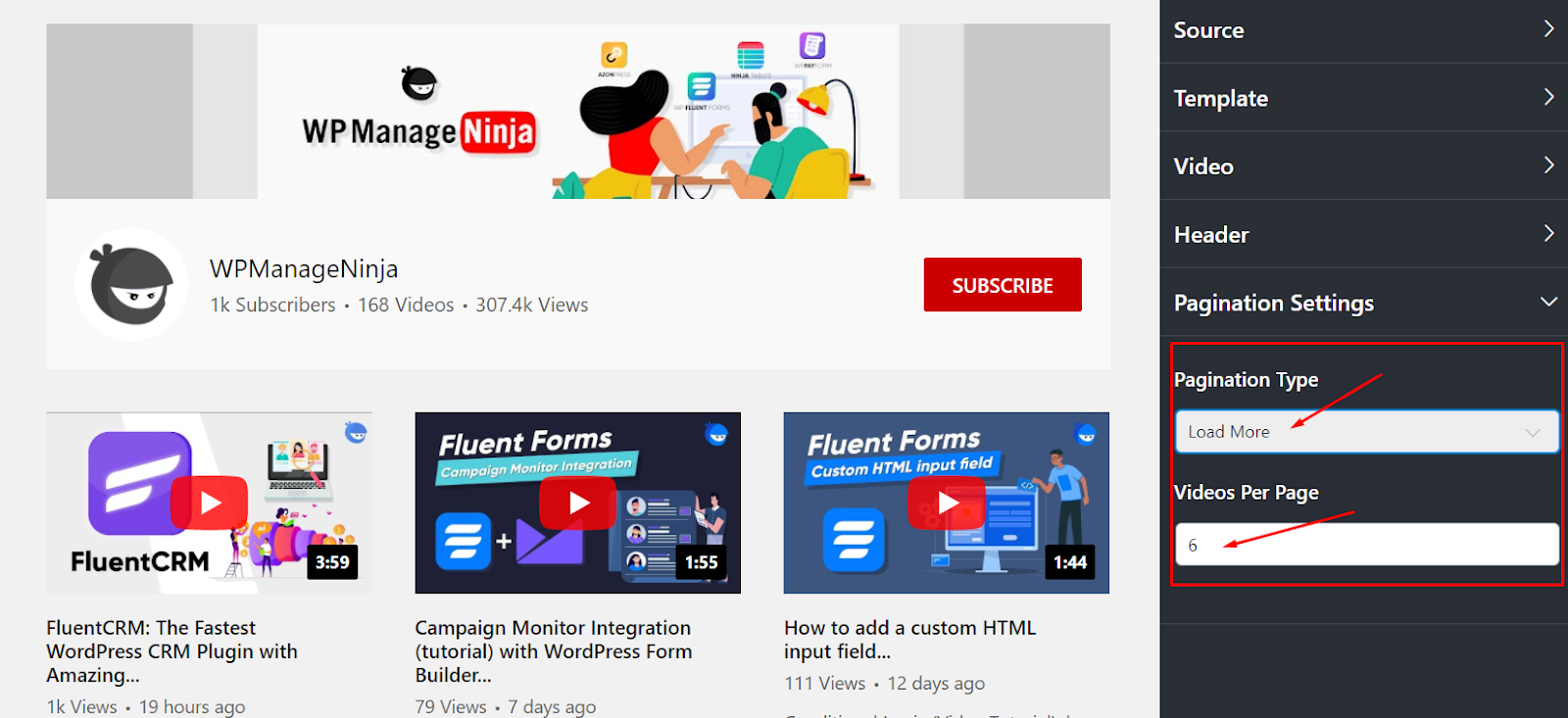This screenshot has width=1568, height=718.
Task: Click the Pagination Type label
Action: tap(1247, 380)
